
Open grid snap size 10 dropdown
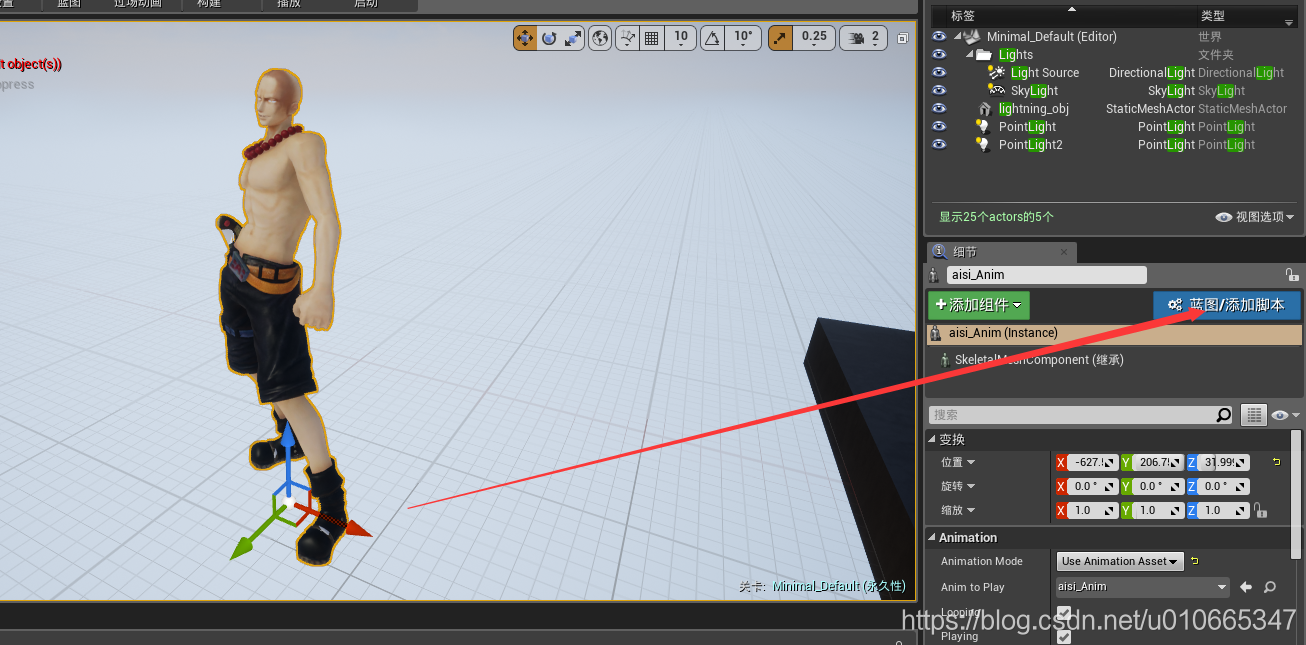click(x=681, y=38)
